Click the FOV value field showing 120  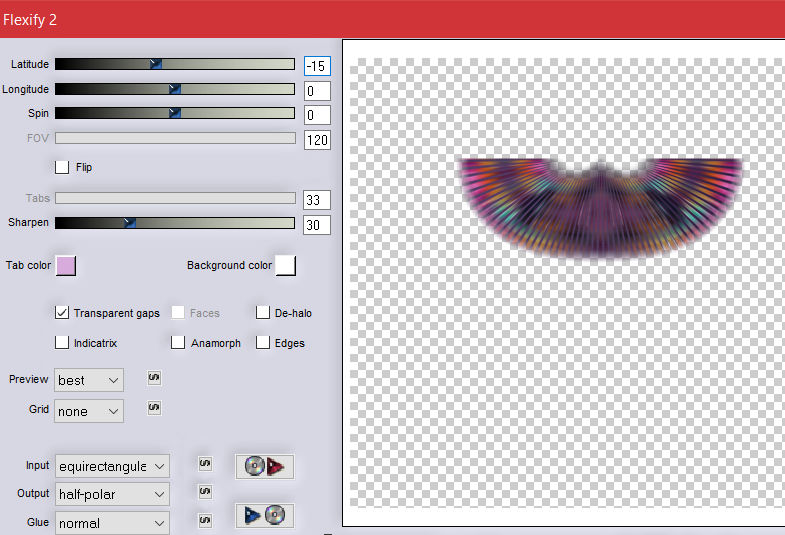(x=317, y=140)
